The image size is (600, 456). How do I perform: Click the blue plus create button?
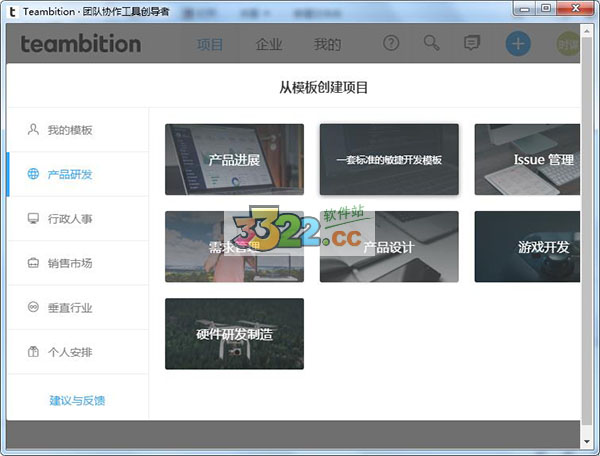[517, 44]
